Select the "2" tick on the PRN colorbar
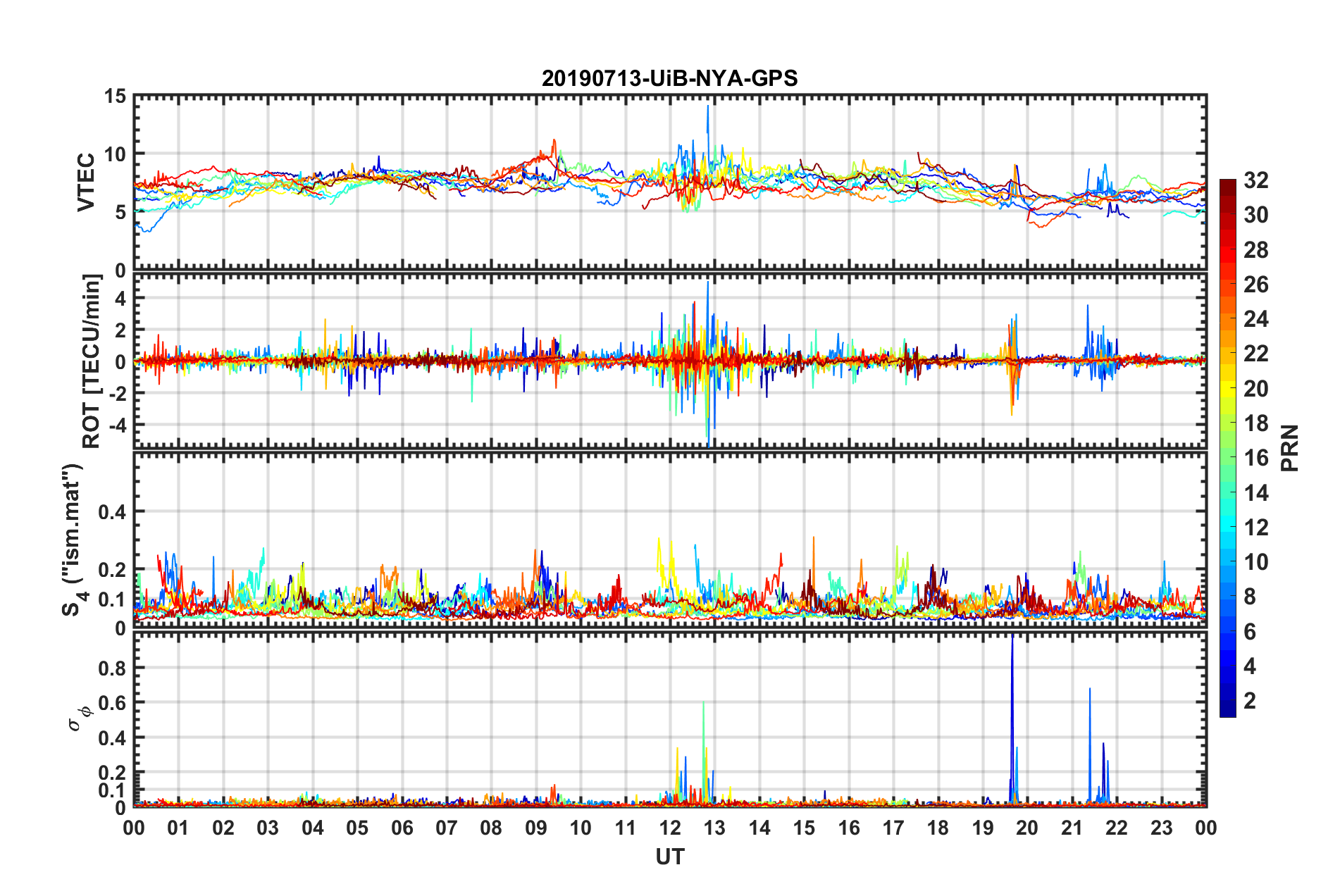Image resolution: width=1340 pixels, height=896 pixels. point(1250,701)
